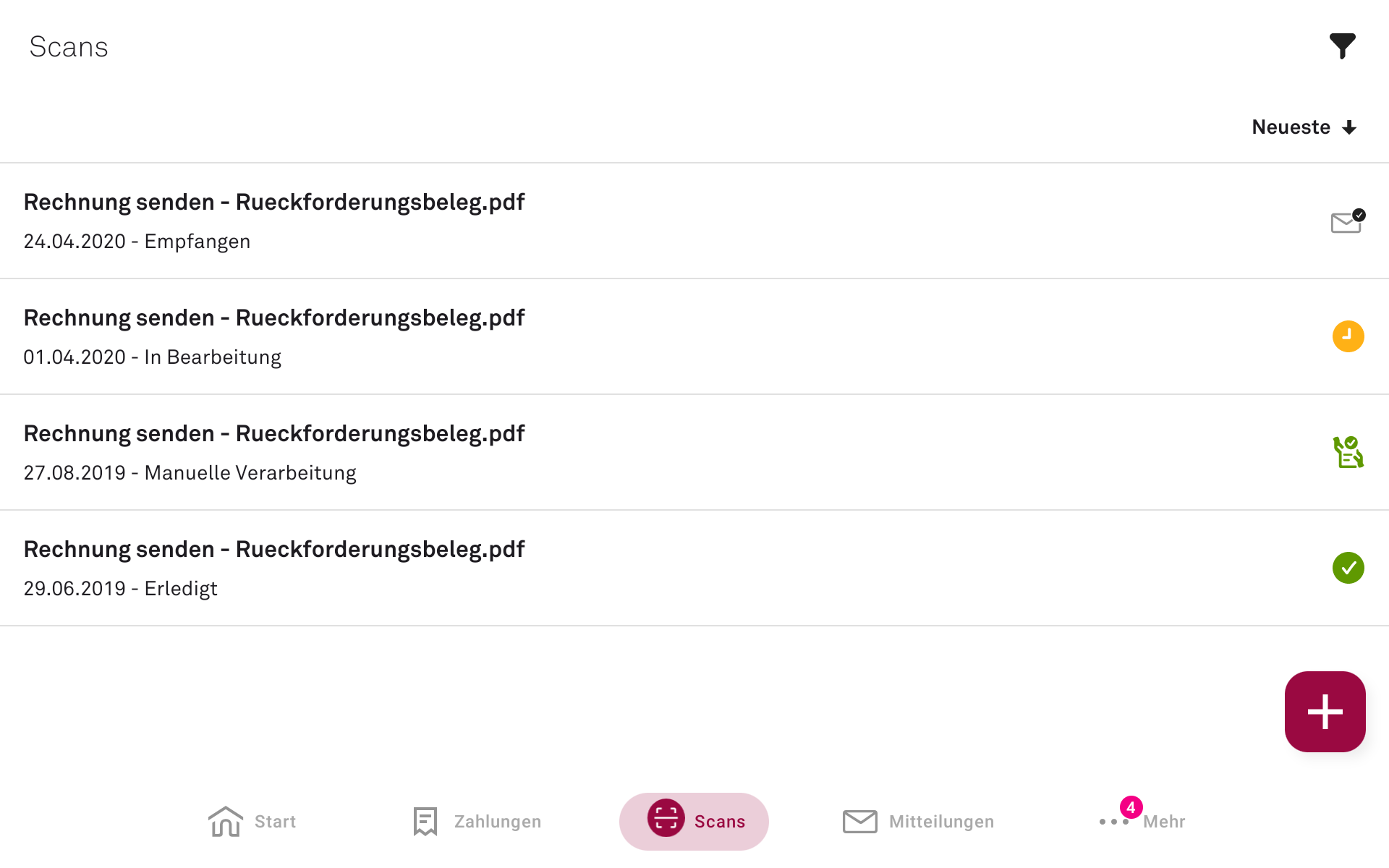1389x868 pixels.
Task: Open the scan dated 29.06.2019 Erledigt
Action: pos(694,568)
